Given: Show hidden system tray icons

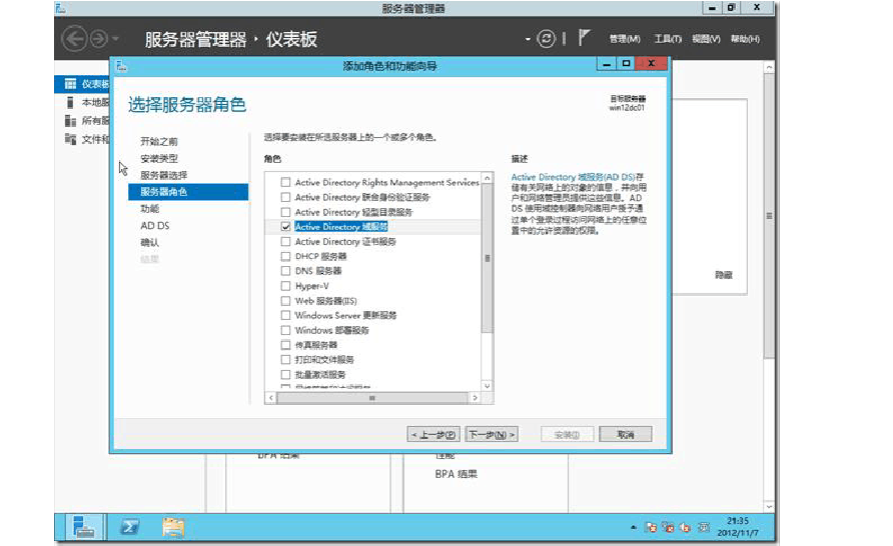Looking at the screenshot, I should pos(632,526).
